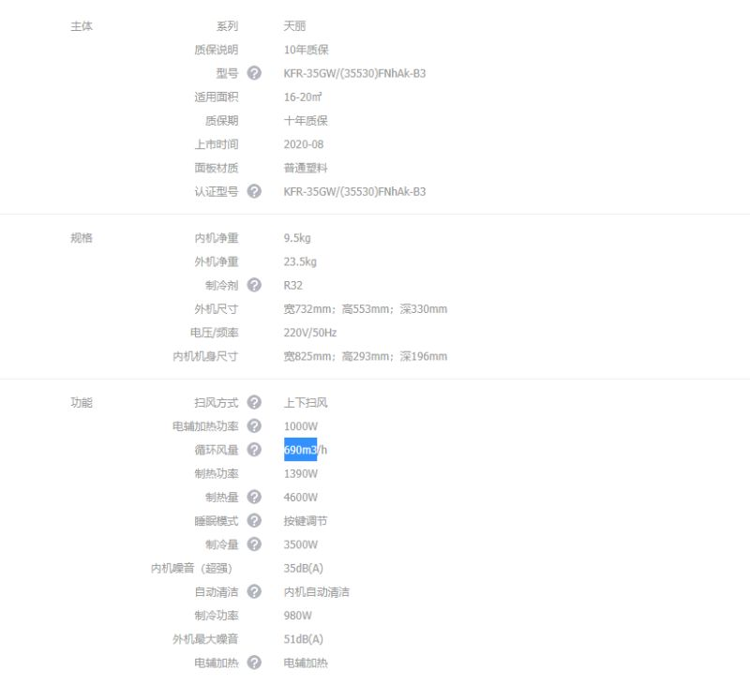
Task: Click the 内机自动清洁 value text
Action: [316, 592]
